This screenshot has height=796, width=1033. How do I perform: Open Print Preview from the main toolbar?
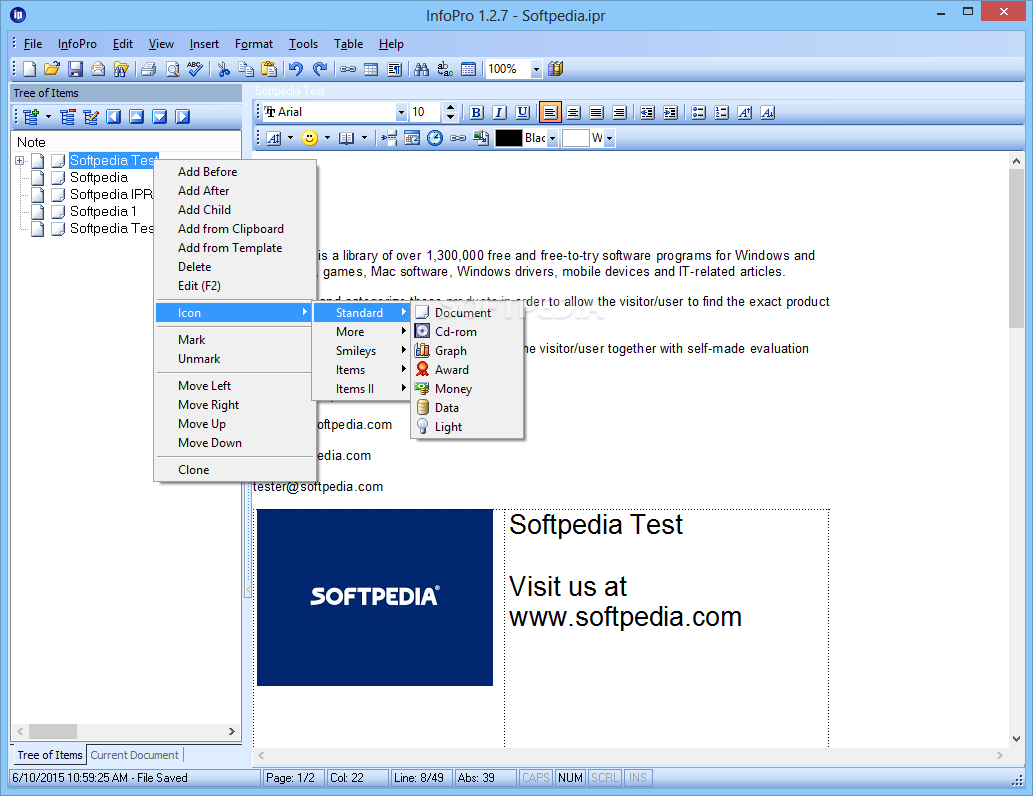(x=173, y=69)
